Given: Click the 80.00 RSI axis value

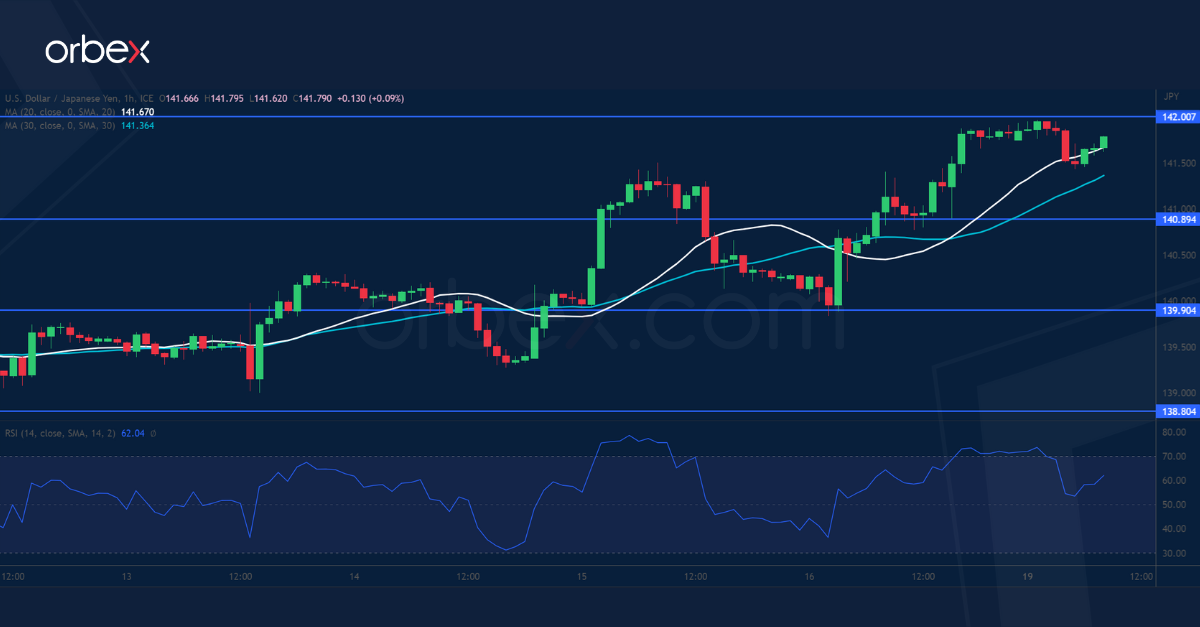Looking at the screenshot, I should pos(1175,433).
